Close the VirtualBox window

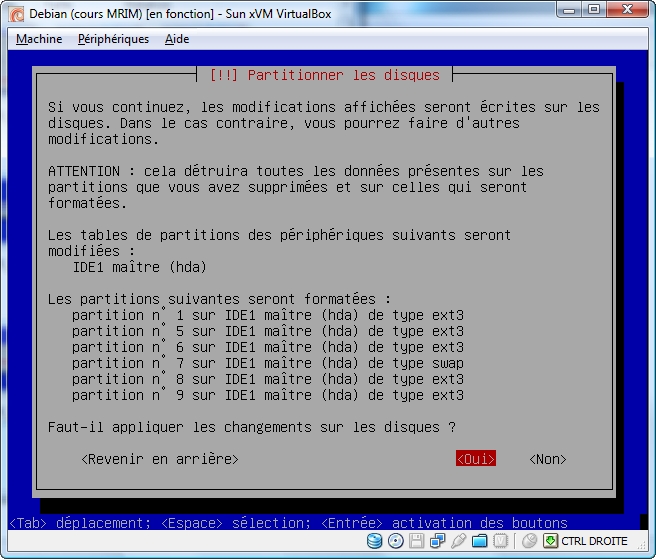(627, 10)
